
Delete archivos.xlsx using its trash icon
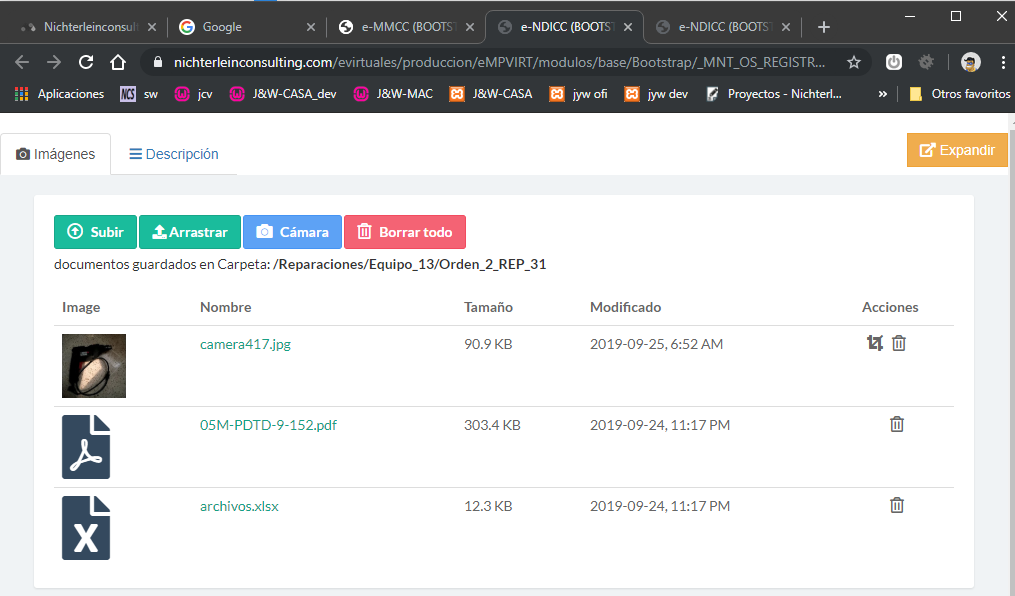pos(897,505)
